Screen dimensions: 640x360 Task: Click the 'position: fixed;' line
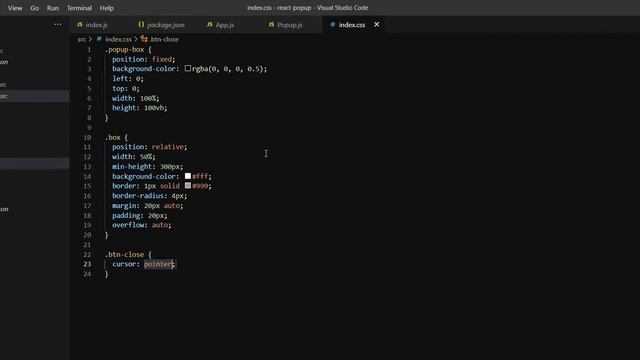click(x=144, y=59)
